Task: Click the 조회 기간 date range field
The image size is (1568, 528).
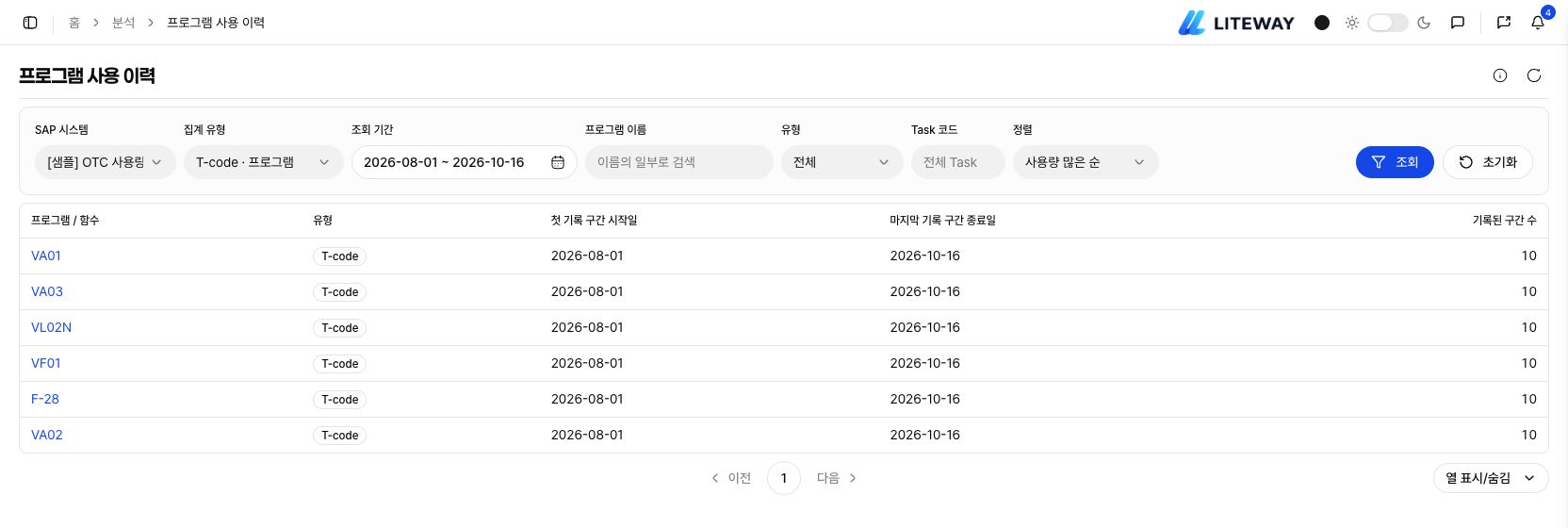Action: tap(465, 162)
